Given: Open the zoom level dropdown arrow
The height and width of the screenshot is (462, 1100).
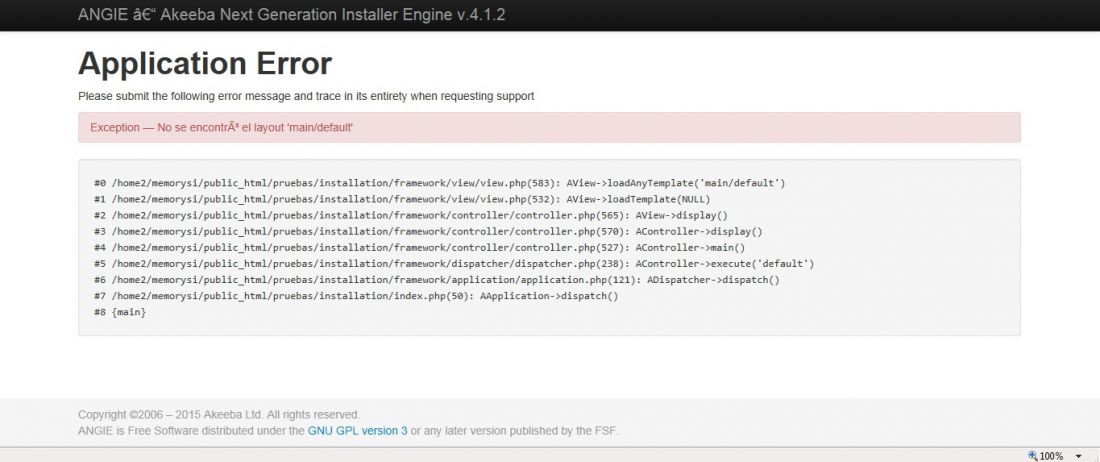Looking at the screenshot, I should [x=1078, y=456].
